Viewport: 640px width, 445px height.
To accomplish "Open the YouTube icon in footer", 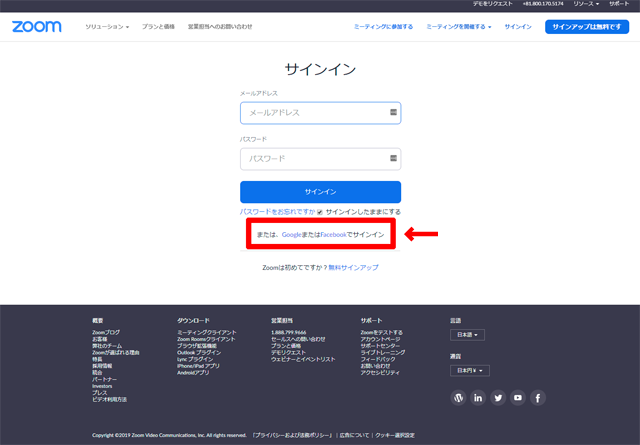I will tap(518, 398).
